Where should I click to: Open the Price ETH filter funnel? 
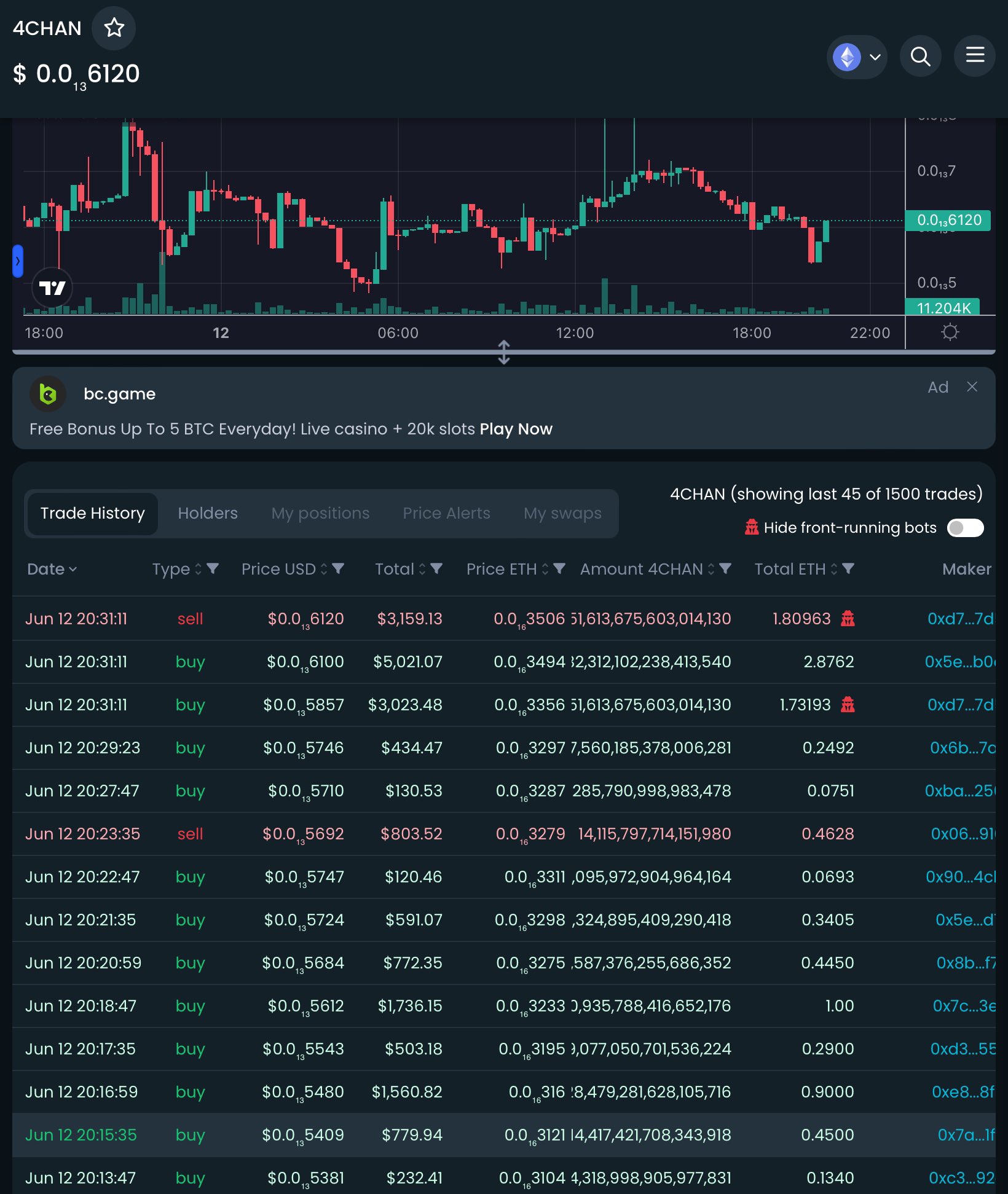coord(559,568)
